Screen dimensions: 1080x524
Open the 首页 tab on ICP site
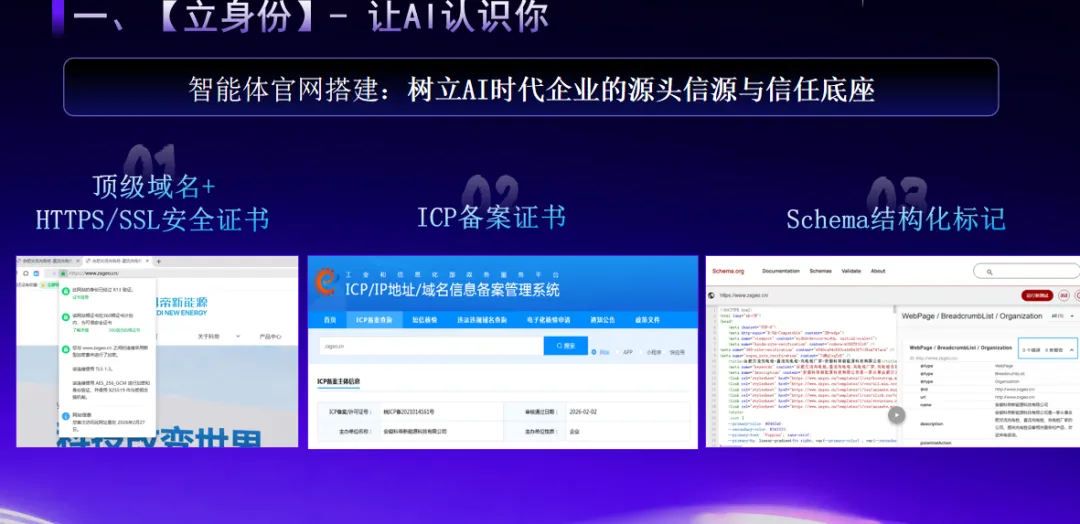[331, 319]
